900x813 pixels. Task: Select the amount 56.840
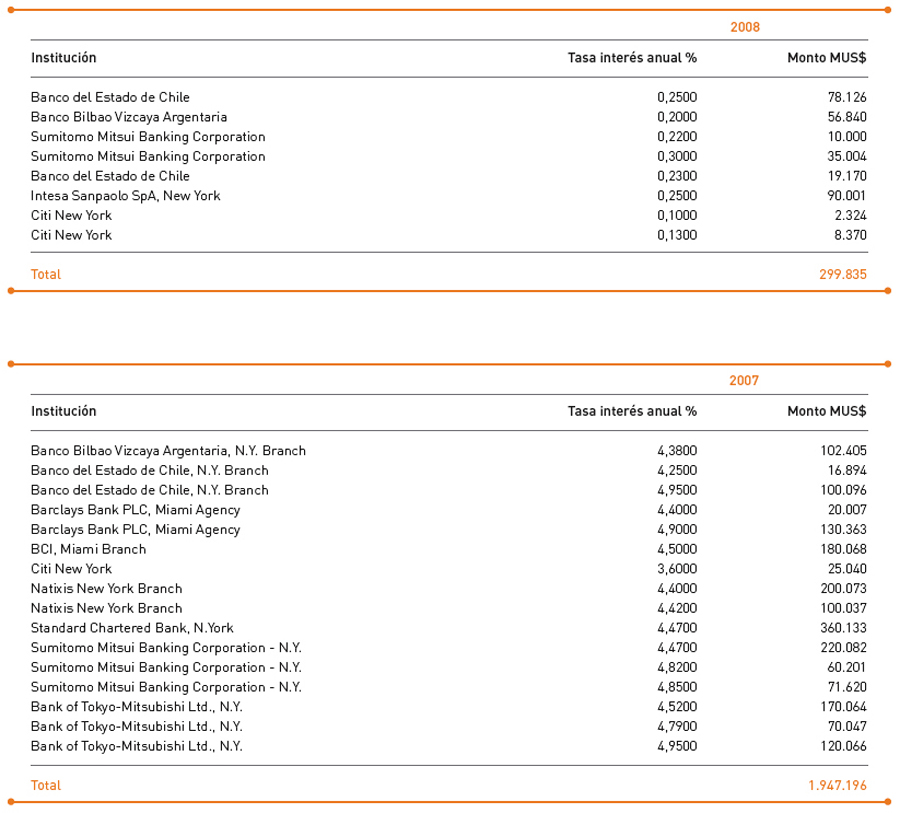coord(847,117)
